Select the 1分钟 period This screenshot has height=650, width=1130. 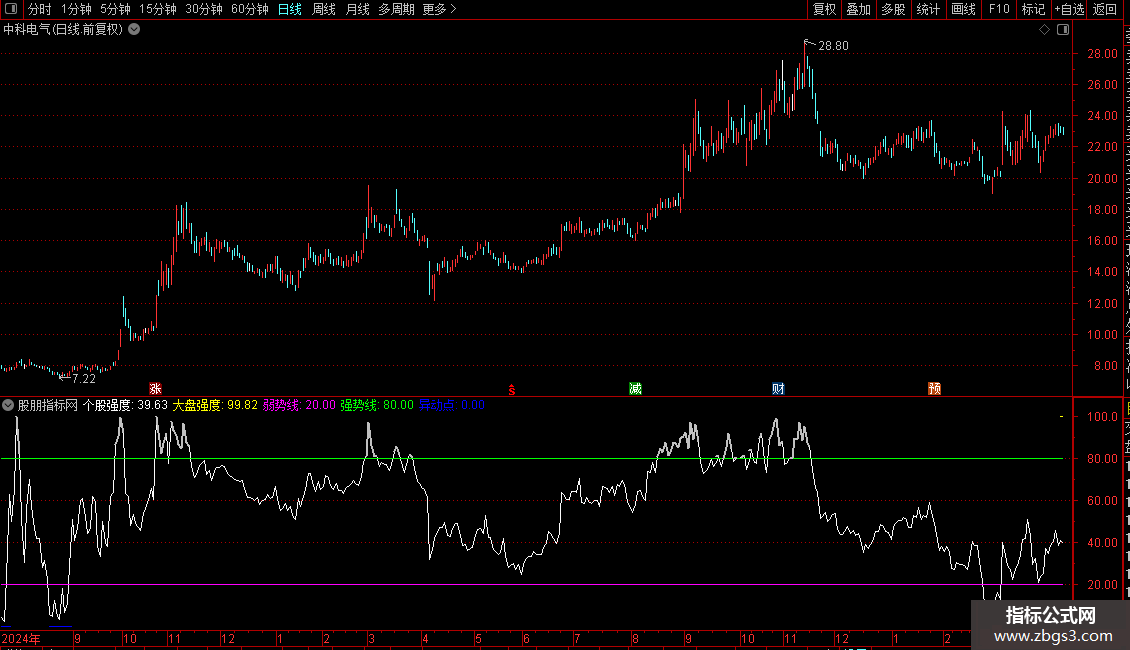(x=76, y=9)
